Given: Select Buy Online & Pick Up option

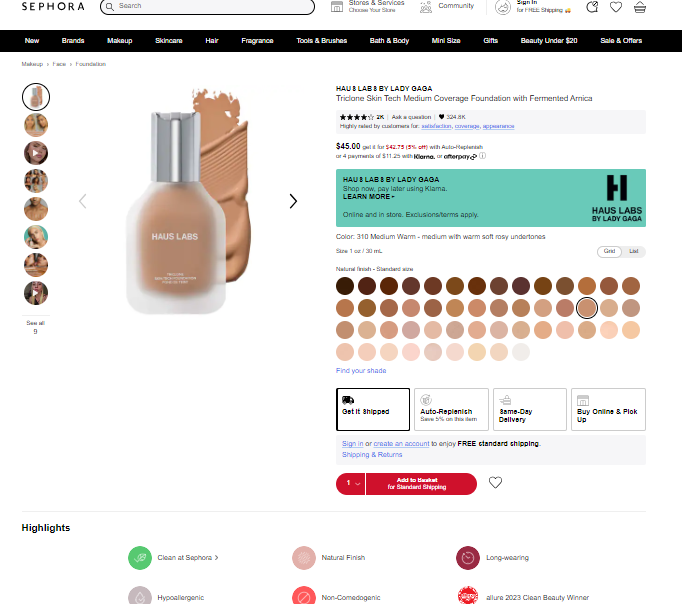Looking at the screenshot, I should [608, 410].
